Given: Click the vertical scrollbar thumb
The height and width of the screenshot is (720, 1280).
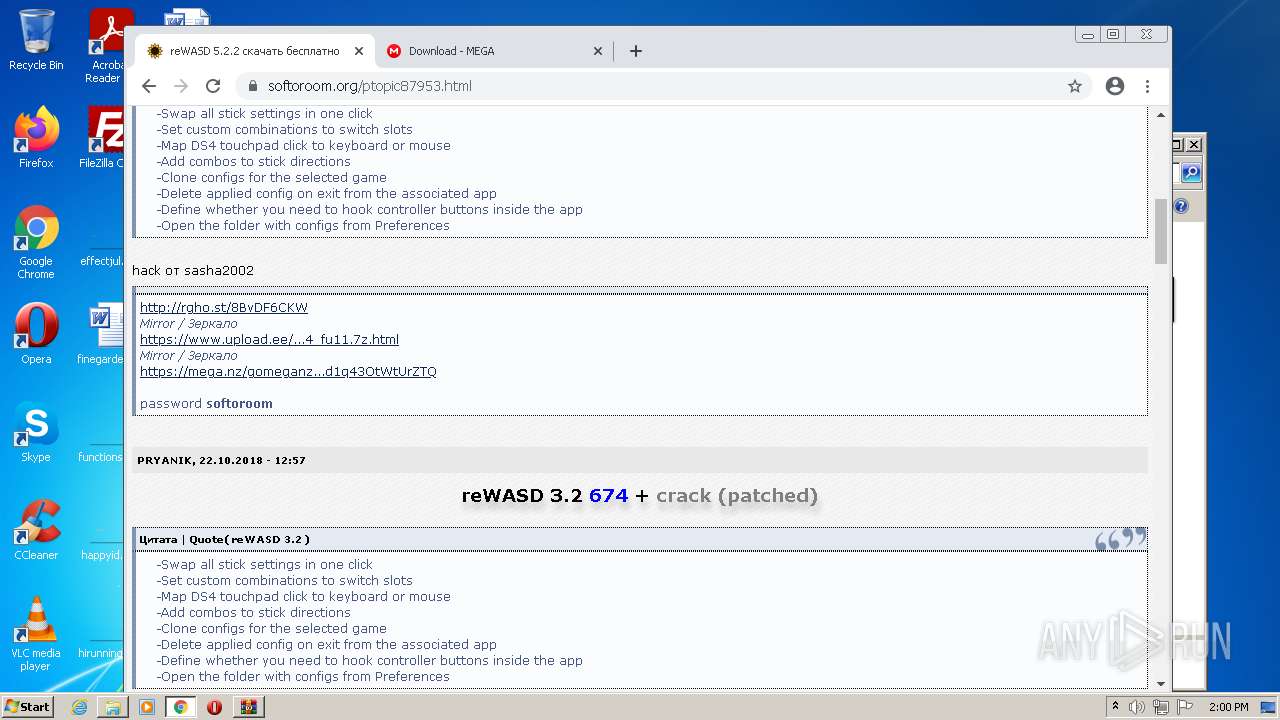Looking at the screenshot, I should coord(1161,231).
